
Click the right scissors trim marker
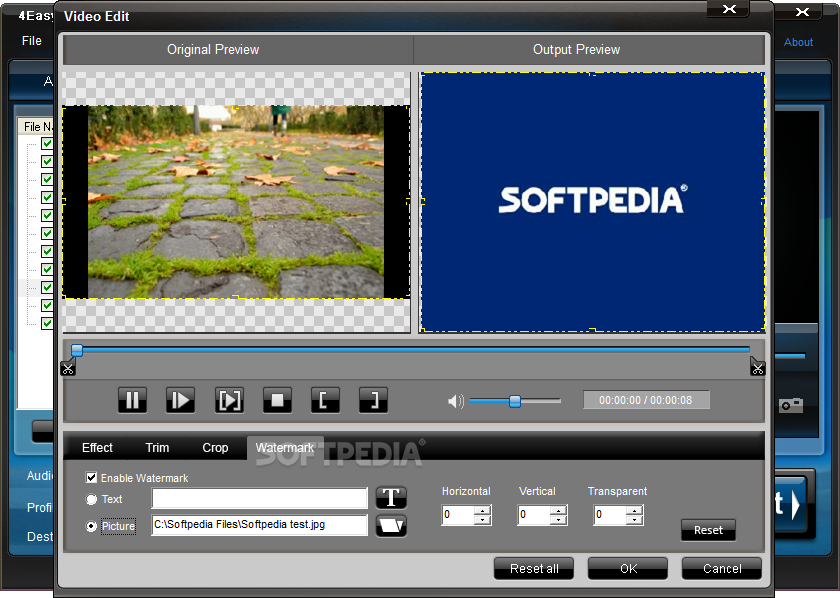tap(758, 368)
